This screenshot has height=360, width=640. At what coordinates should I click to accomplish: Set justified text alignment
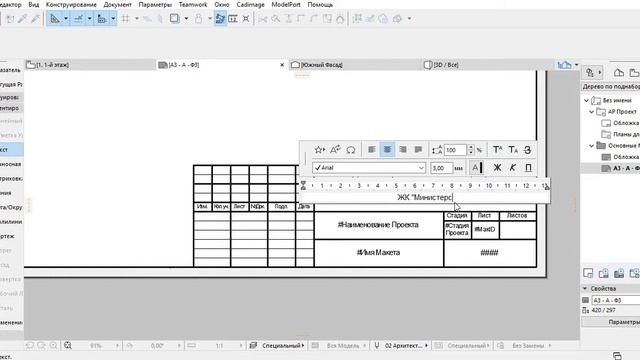point(418,150)
